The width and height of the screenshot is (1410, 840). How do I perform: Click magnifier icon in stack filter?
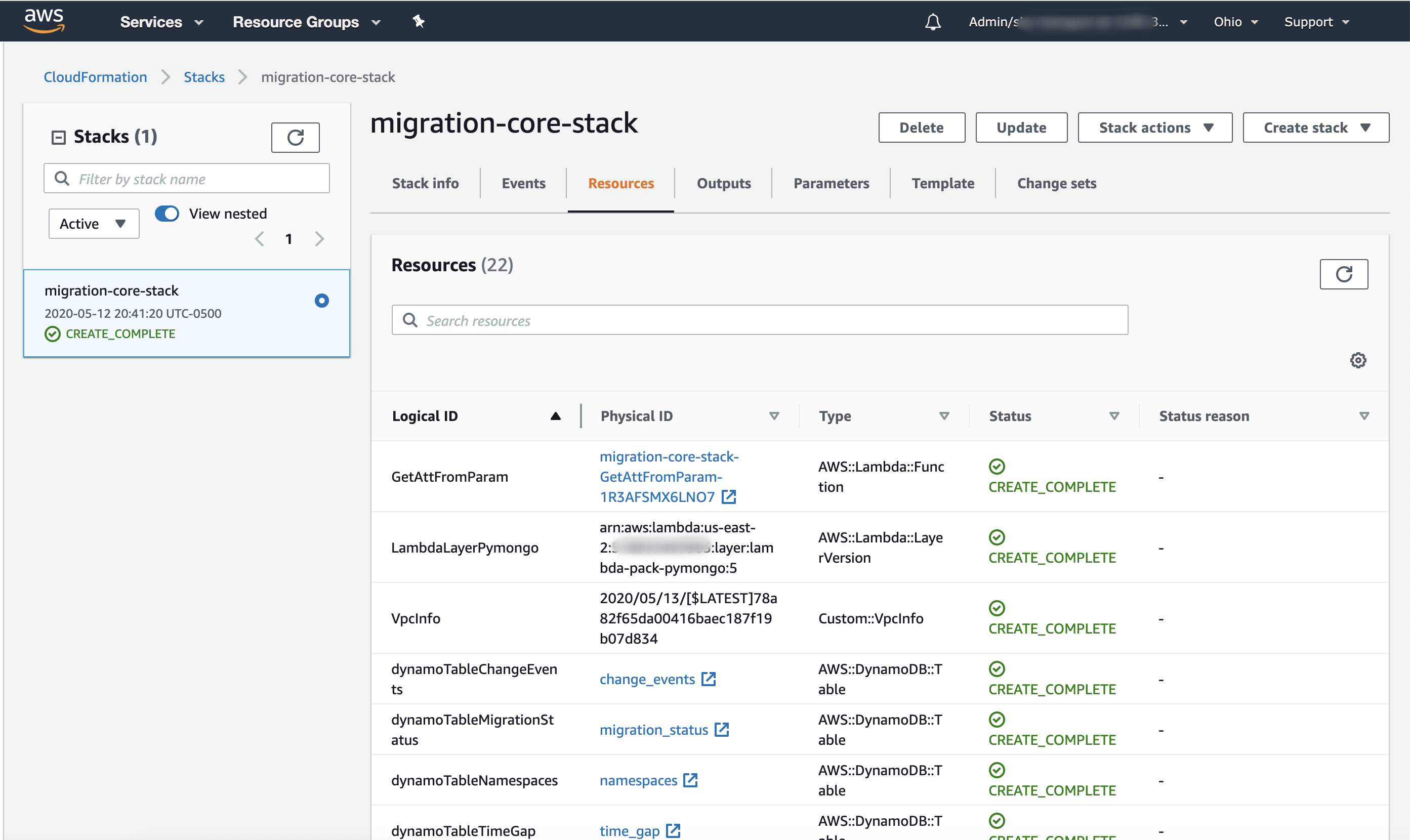pyautogui.click(x=62, y=178)
